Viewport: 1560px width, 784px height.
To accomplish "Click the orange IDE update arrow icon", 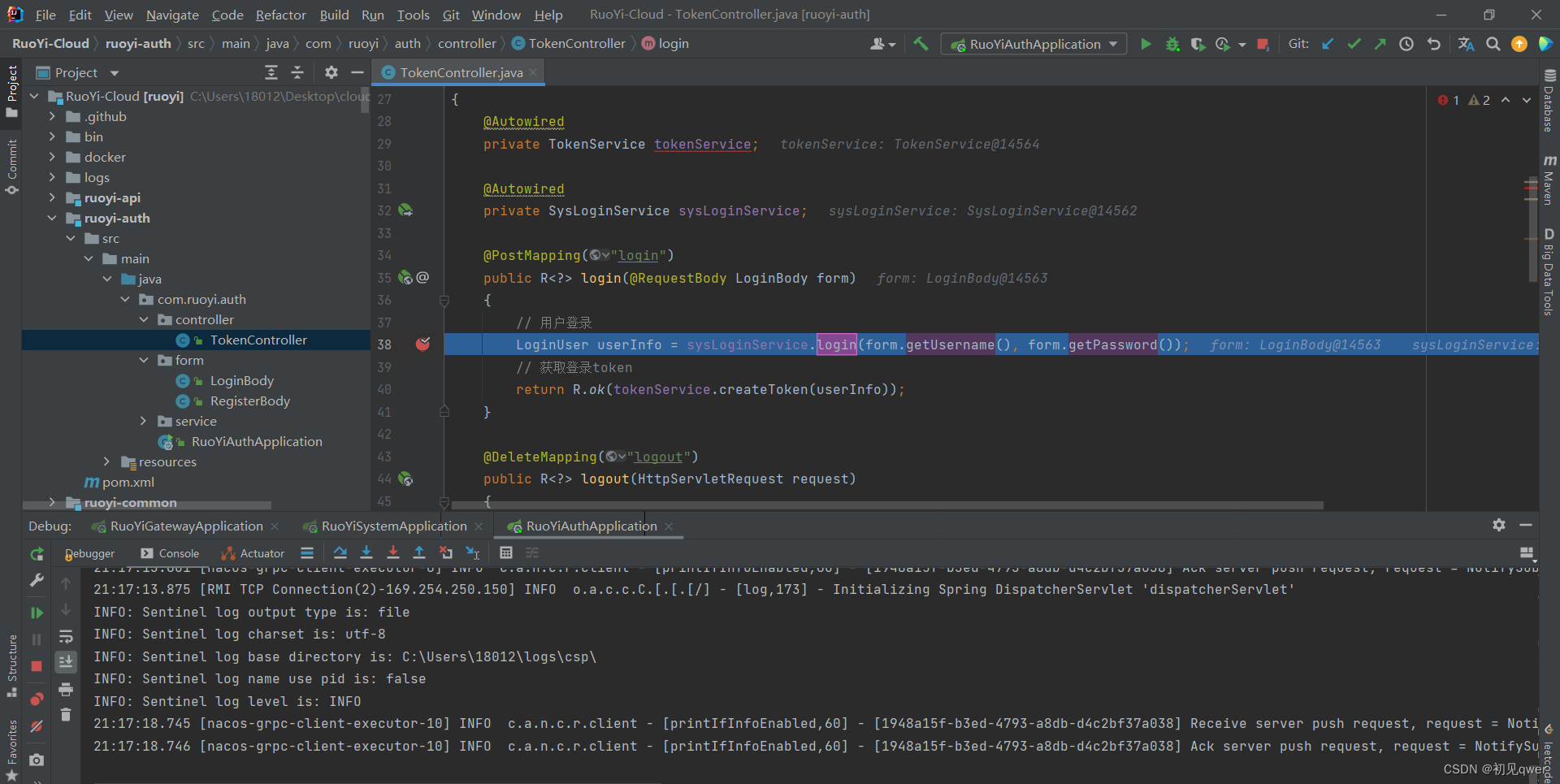I will coord(1519,44).
